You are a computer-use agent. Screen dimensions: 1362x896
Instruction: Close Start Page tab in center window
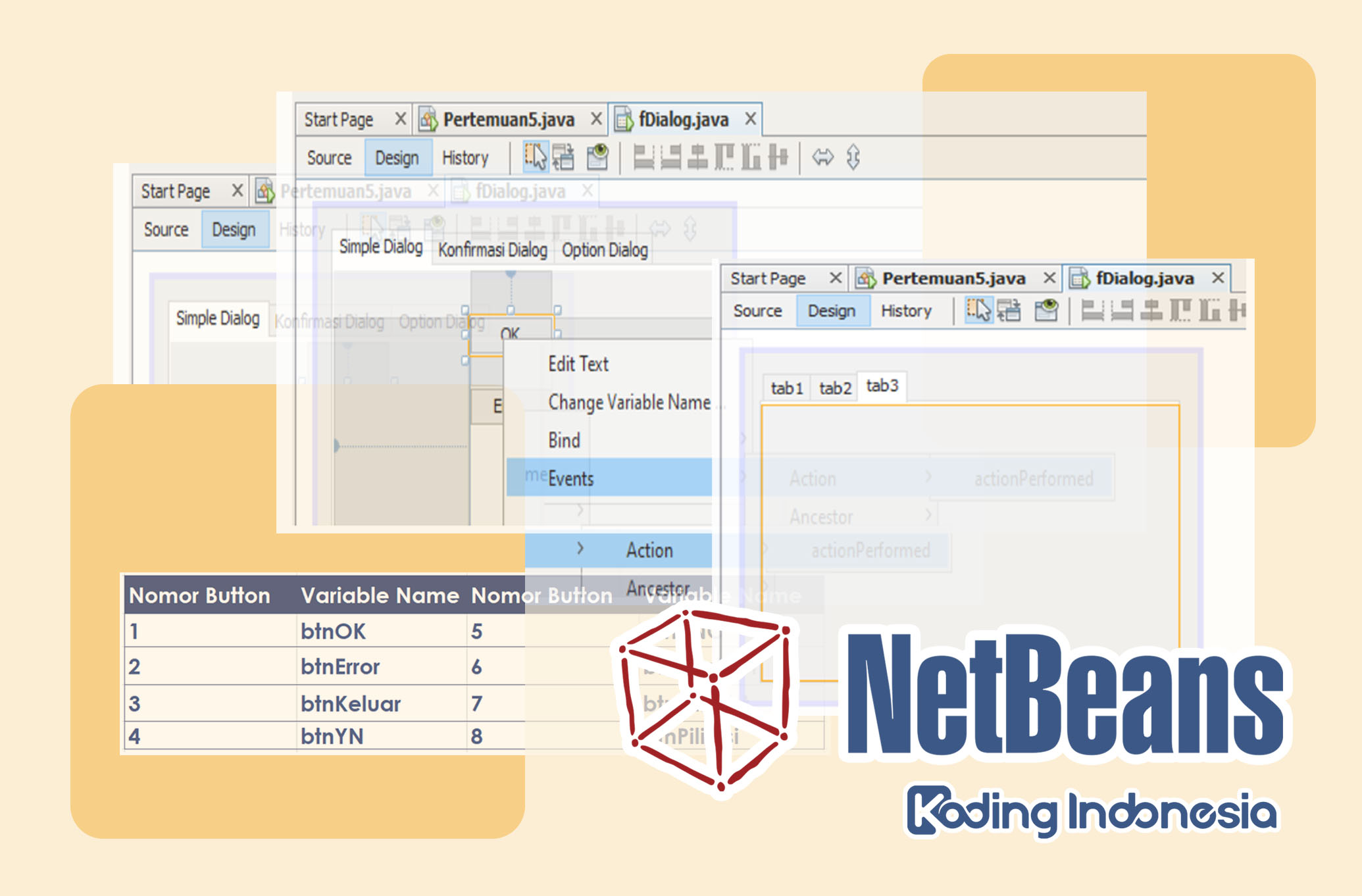pyautogui.click(x=400, y=119)
